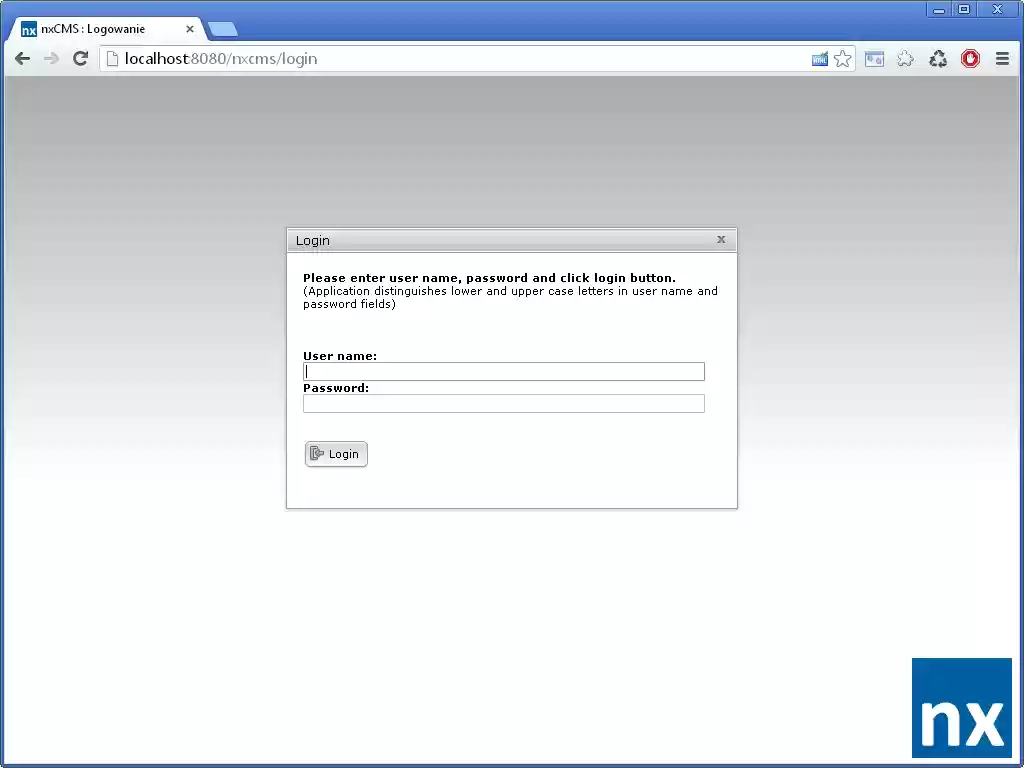The image size is (1024, 768).
Task: Click the red stop-hand adblock icon
Action: pyautogui.click(x=970, y=59)
